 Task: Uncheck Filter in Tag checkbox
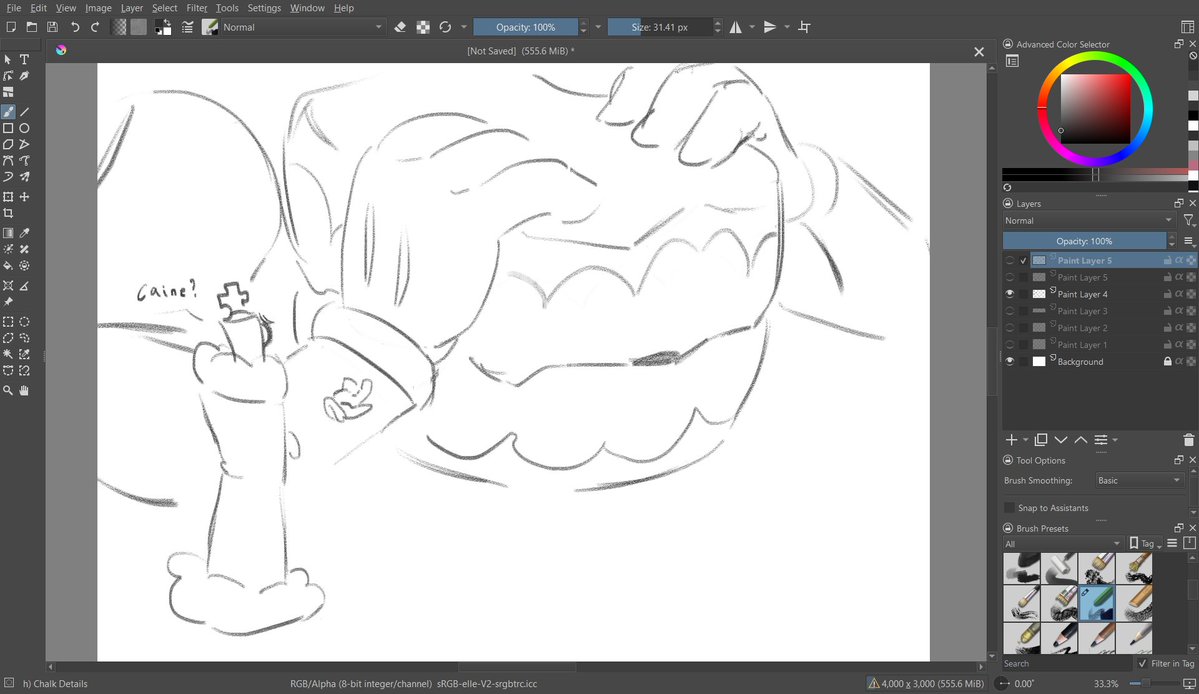pyautogui.click(x=1142, y=663)
